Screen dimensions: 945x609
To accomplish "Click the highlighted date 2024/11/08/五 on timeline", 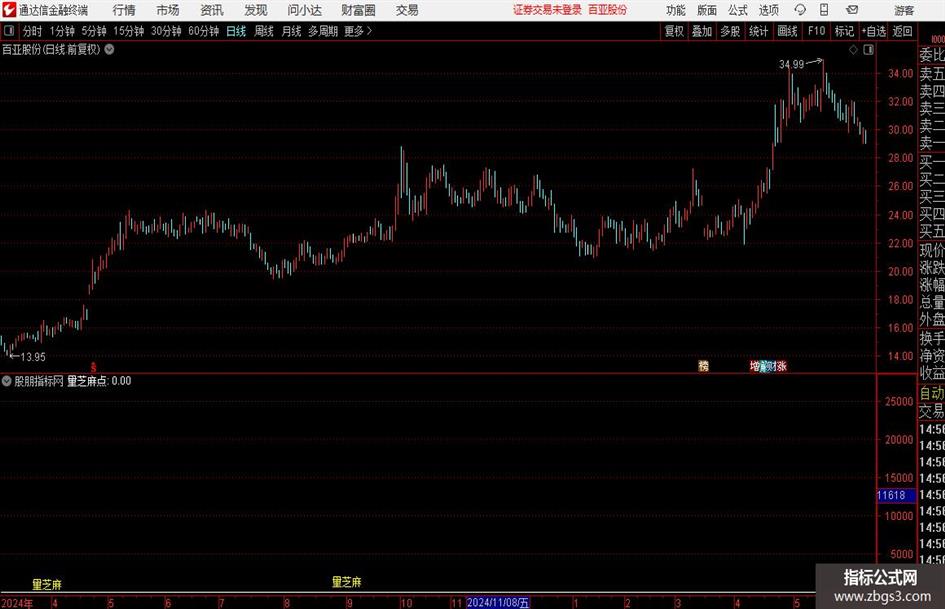I will [x=498, y=602].
